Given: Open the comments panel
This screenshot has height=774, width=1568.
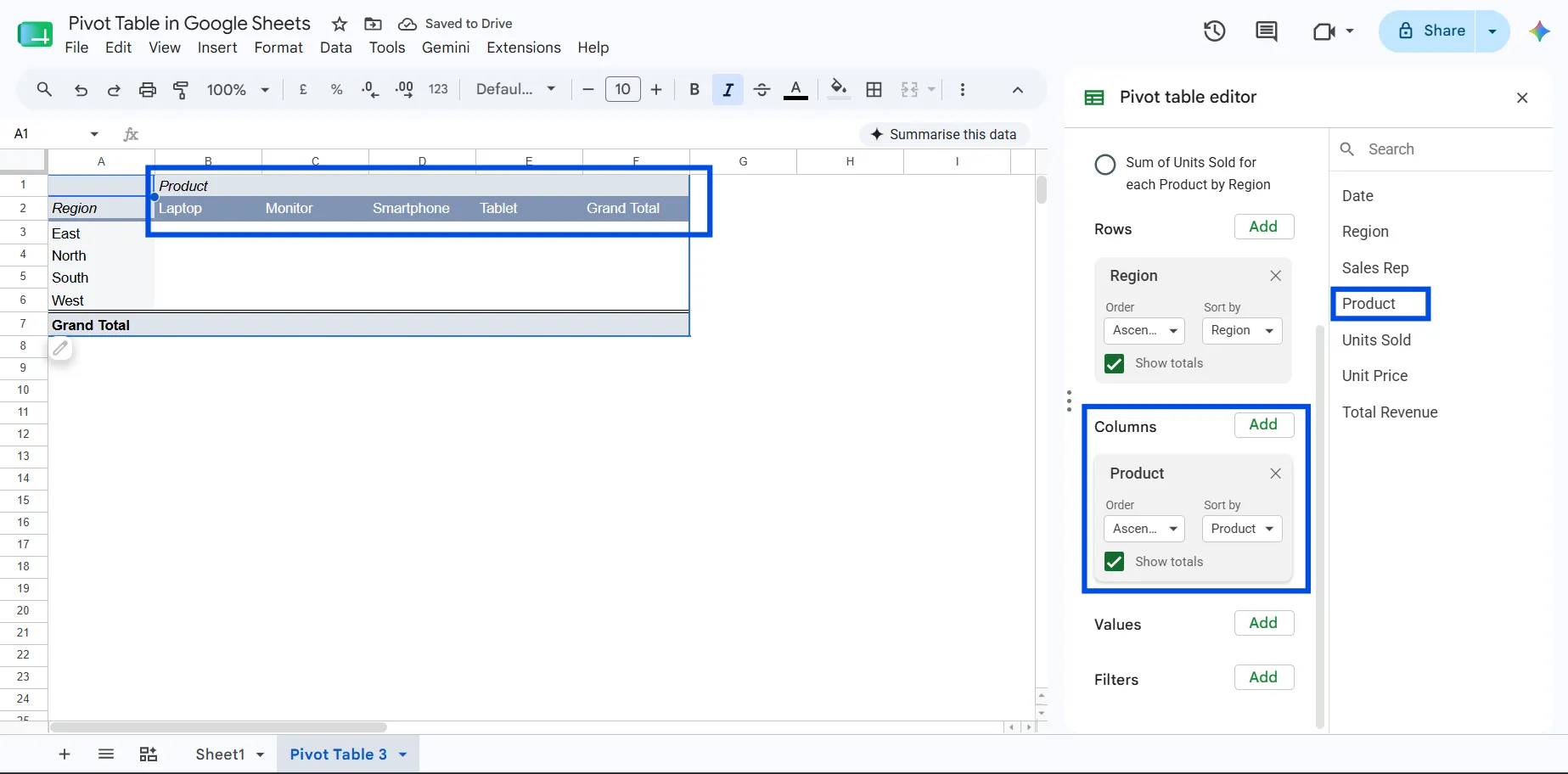Looking at the screenshot, I should click(1267, 31).
